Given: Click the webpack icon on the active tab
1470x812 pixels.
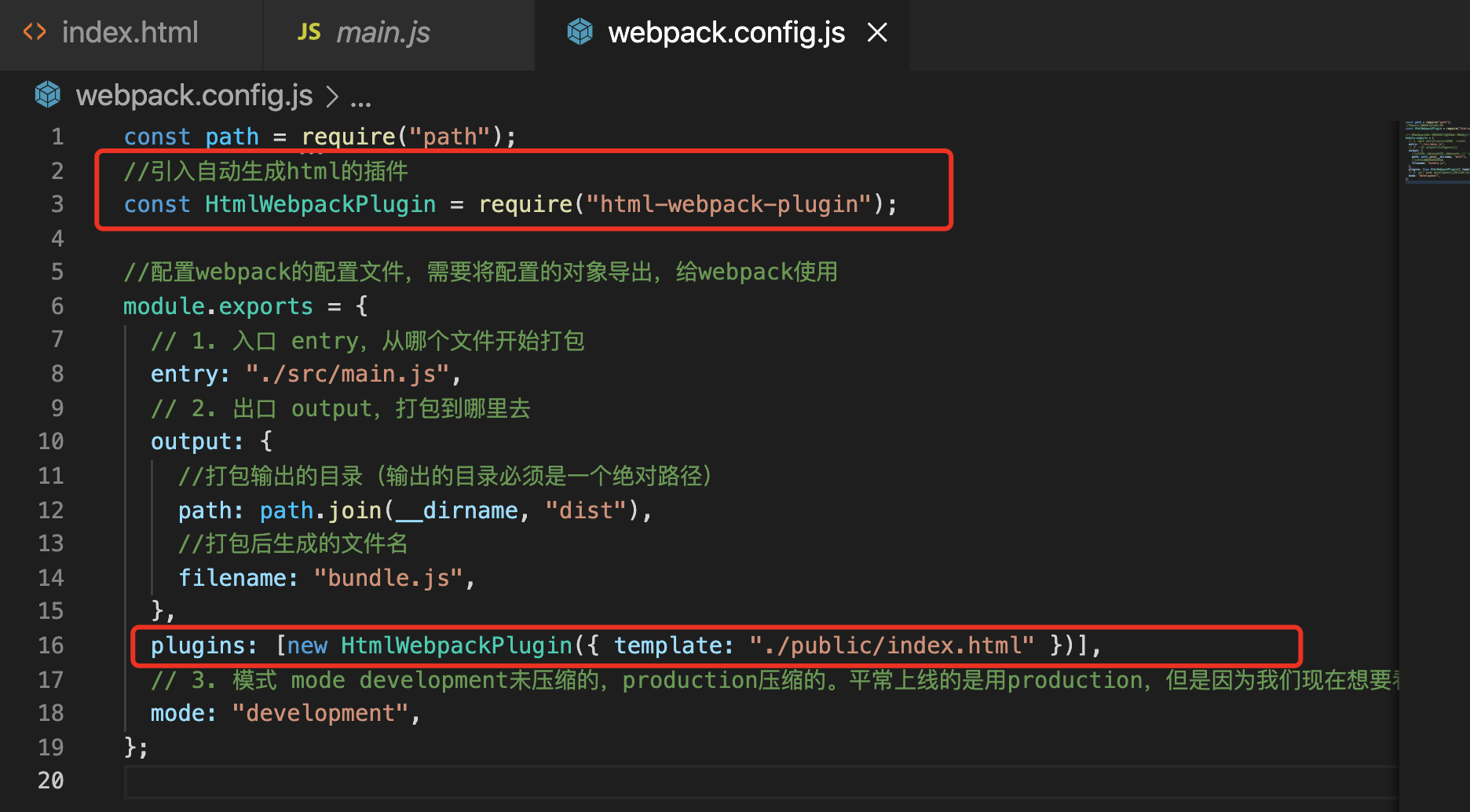Looking at the screenshot, I should 580,31.
